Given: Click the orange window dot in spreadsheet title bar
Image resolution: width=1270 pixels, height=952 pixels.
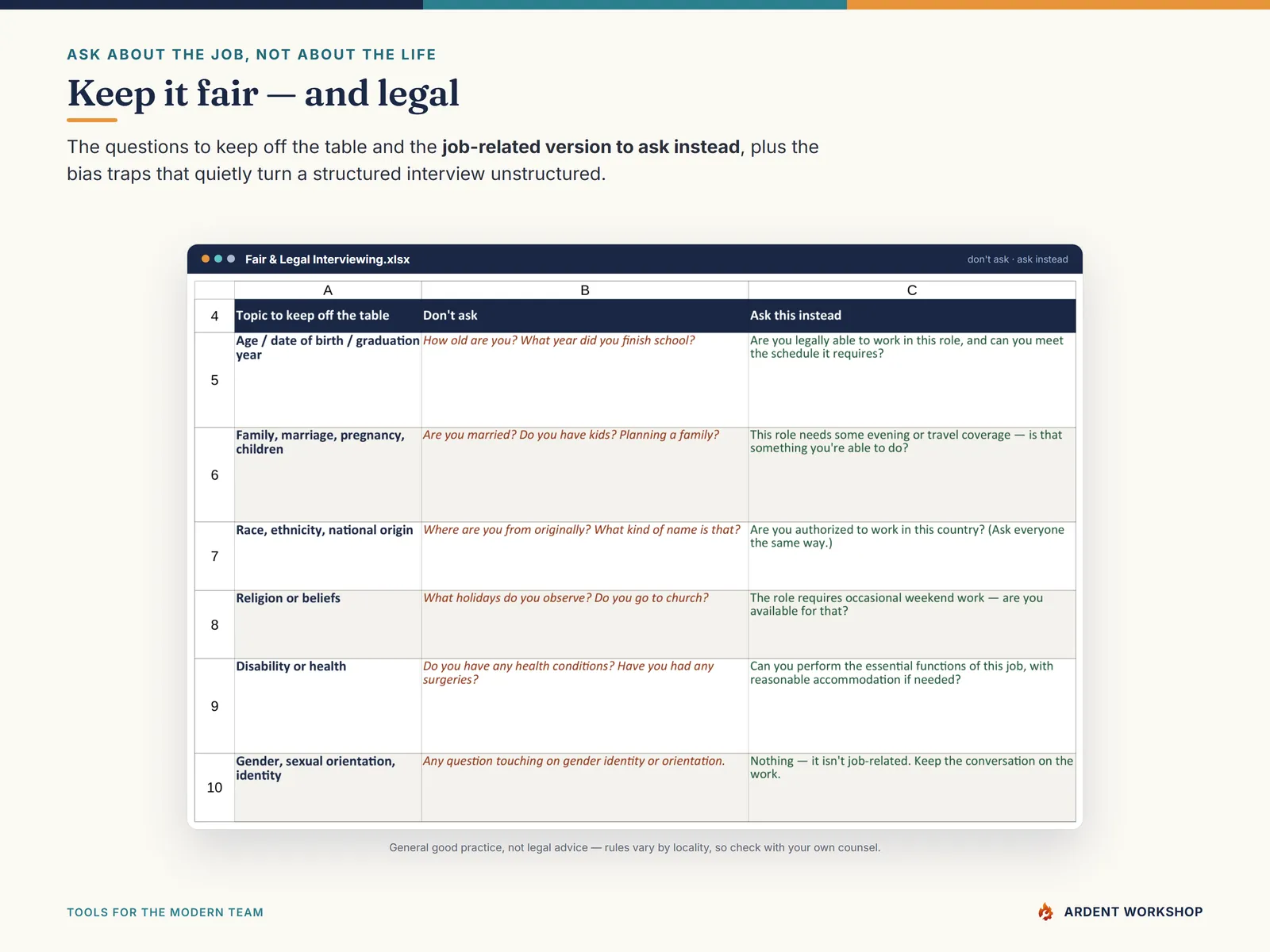Looking at the screenshot, I should point(206,259).
